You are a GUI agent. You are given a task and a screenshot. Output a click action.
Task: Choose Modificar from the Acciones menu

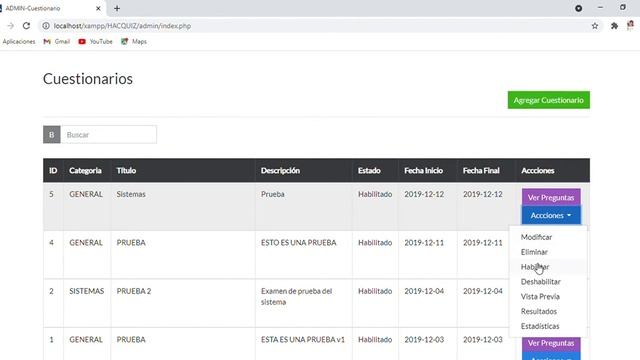(x=536, y=237)
